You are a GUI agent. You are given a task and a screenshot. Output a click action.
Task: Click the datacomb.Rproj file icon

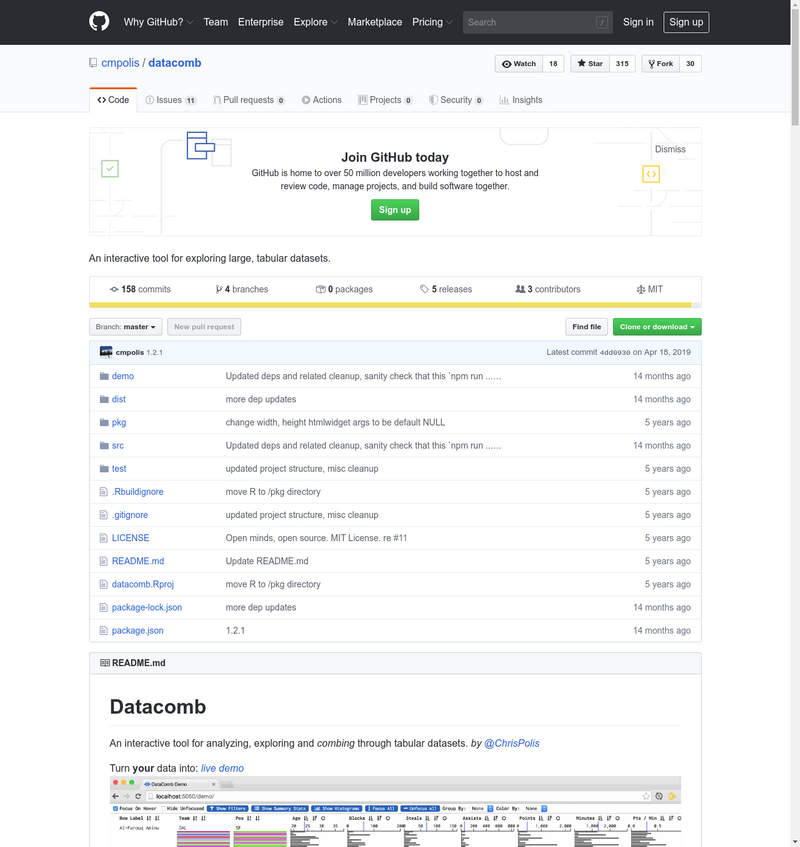104,584
